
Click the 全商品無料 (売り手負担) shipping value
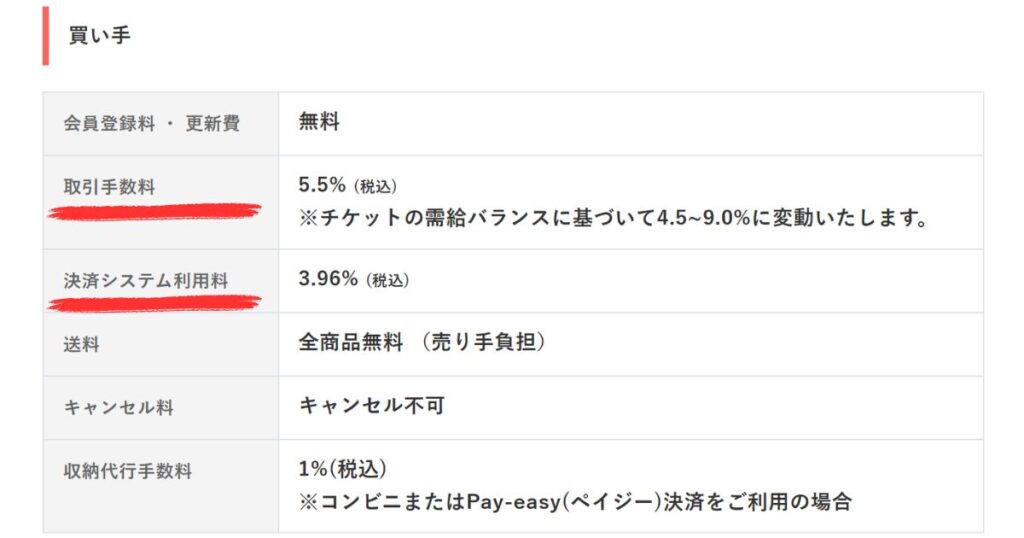[422, 342]
